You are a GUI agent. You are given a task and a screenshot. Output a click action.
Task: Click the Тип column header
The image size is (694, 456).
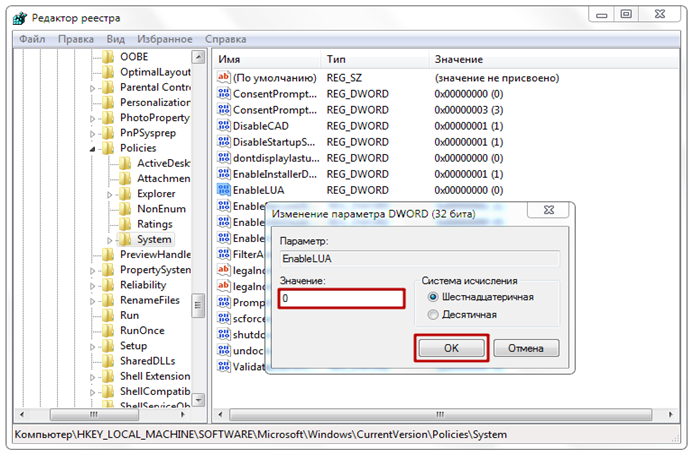tap(337, 60)
